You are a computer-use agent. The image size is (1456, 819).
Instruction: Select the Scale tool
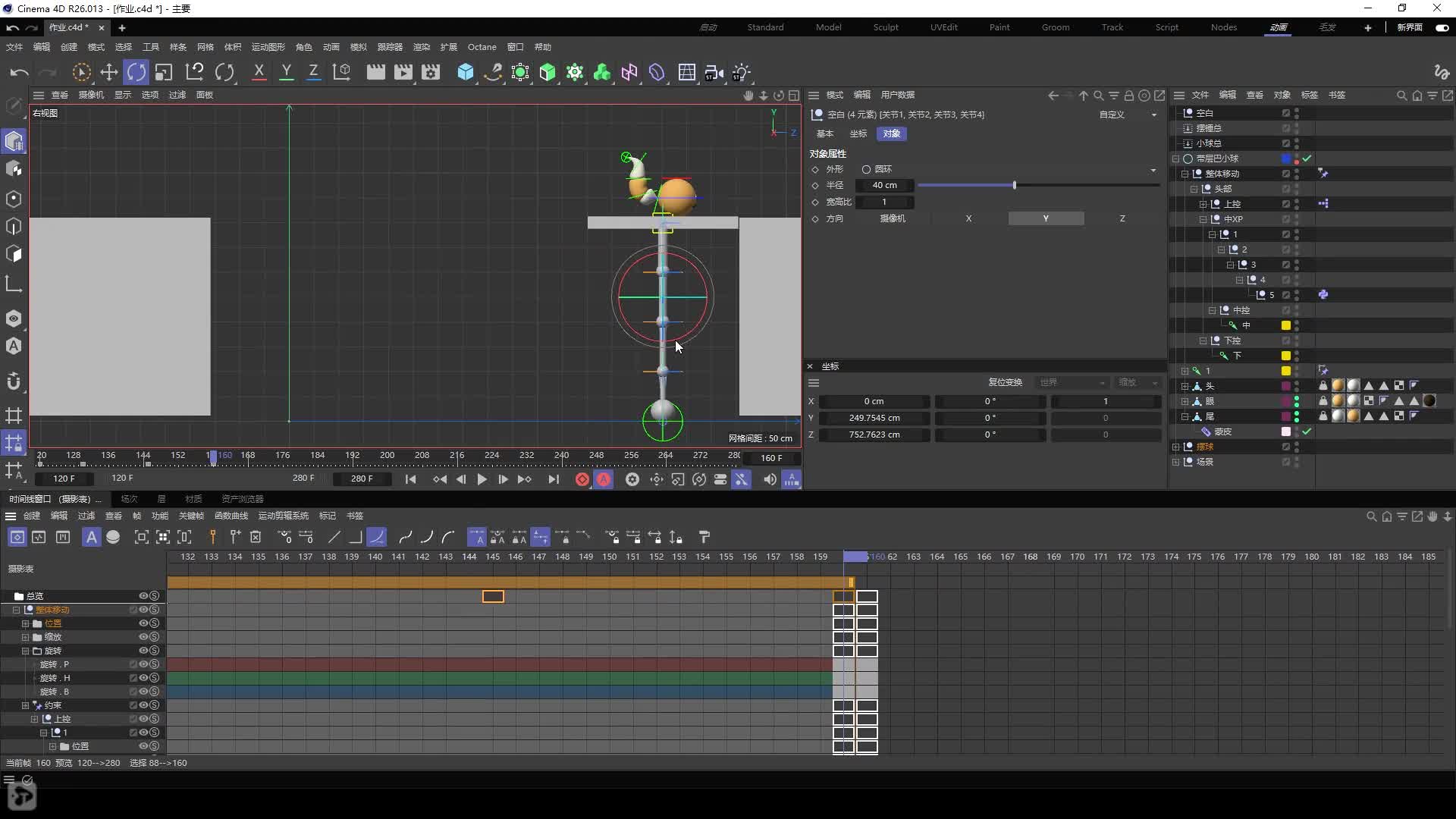(164, 72)
